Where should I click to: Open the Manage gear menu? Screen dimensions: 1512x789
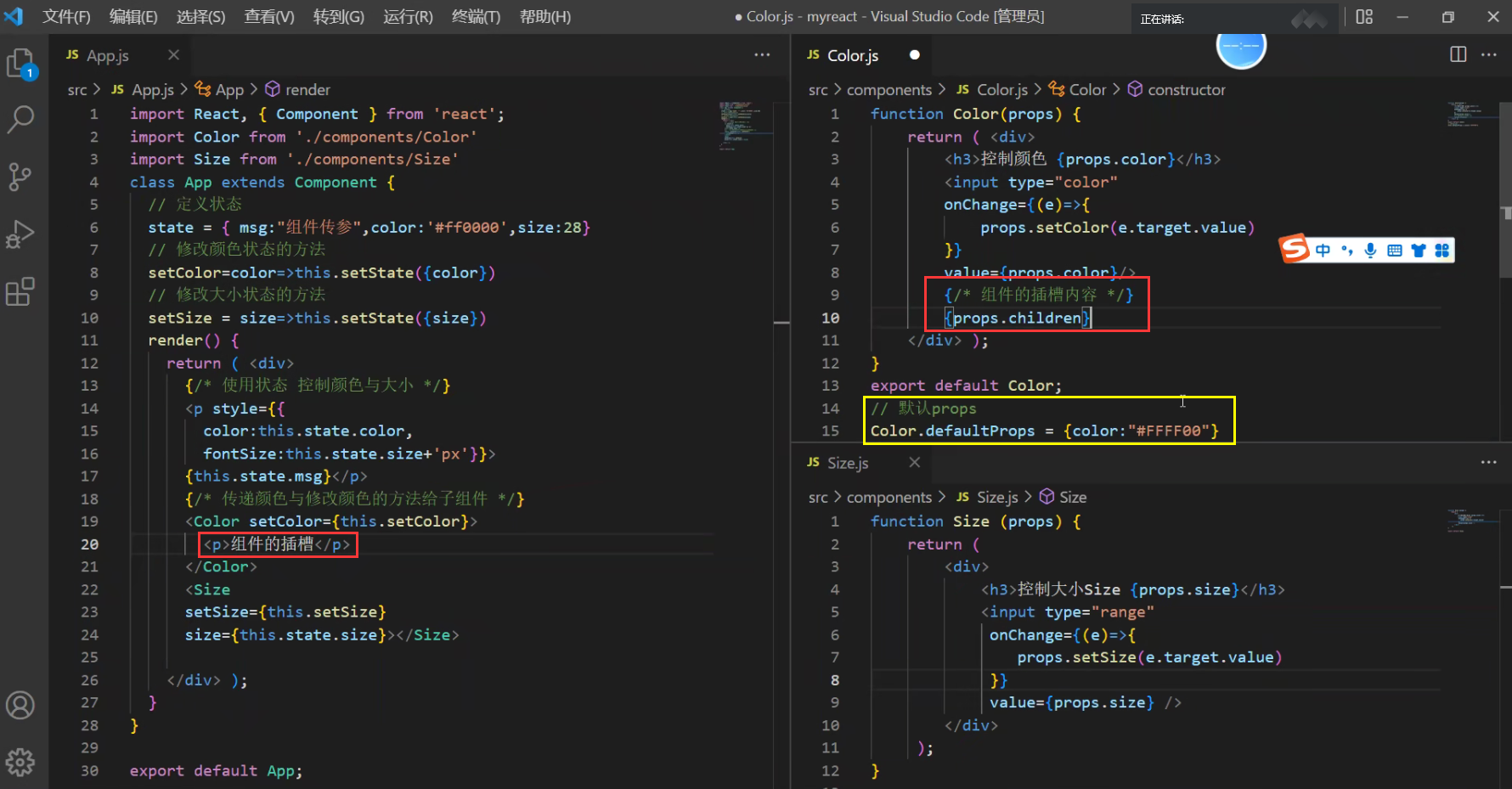pos(20,762)
